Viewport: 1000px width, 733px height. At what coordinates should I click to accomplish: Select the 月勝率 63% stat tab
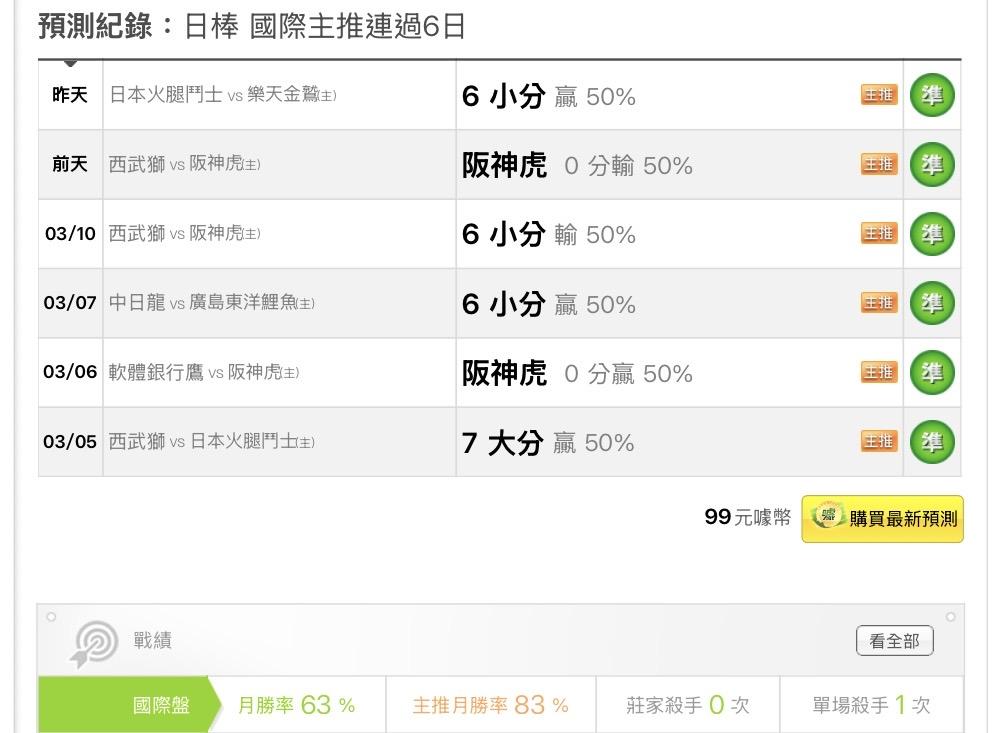(296, 705)
